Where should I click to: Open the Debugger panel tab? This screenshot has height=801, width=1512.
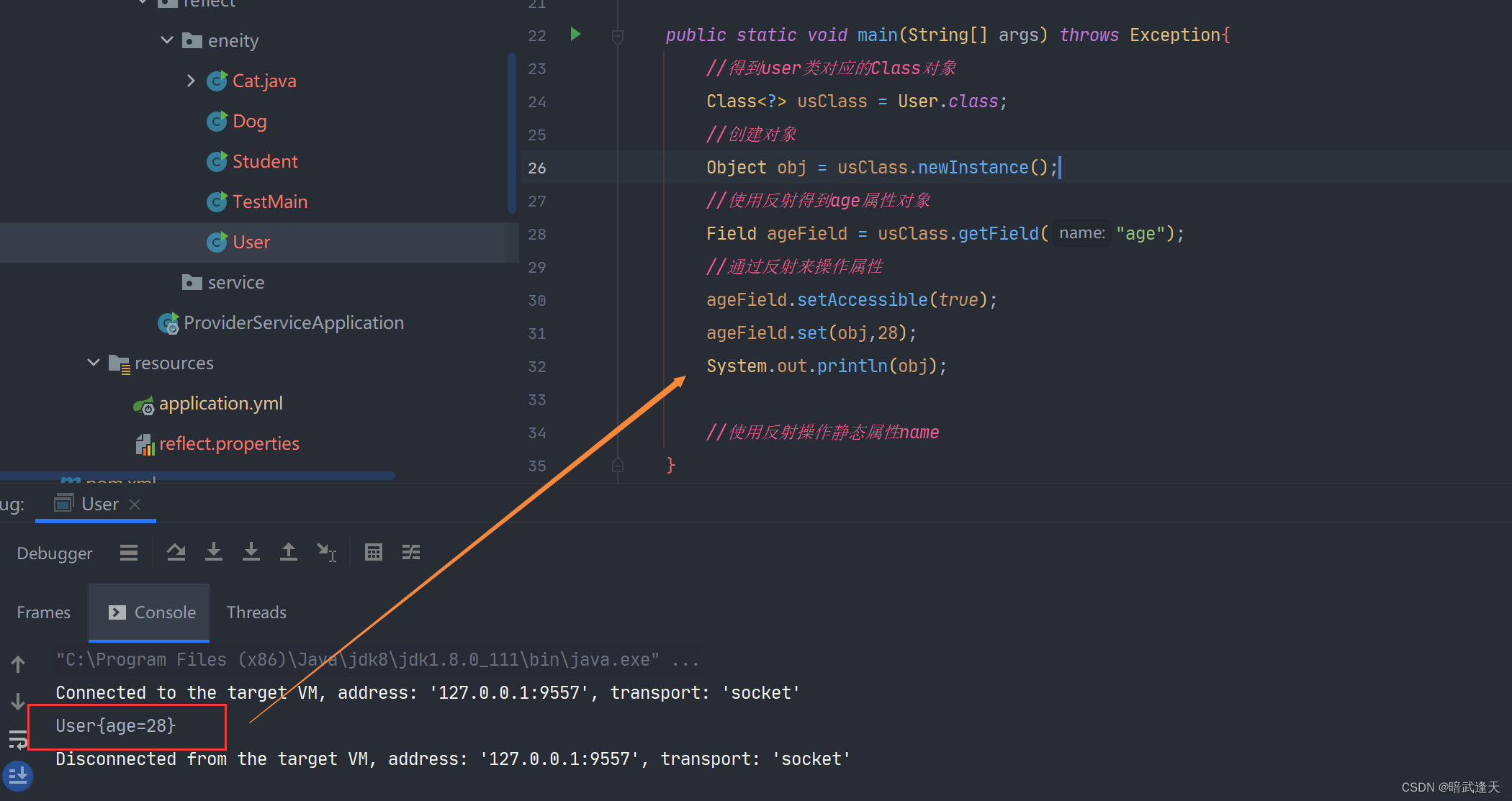(x=55, y=553)
